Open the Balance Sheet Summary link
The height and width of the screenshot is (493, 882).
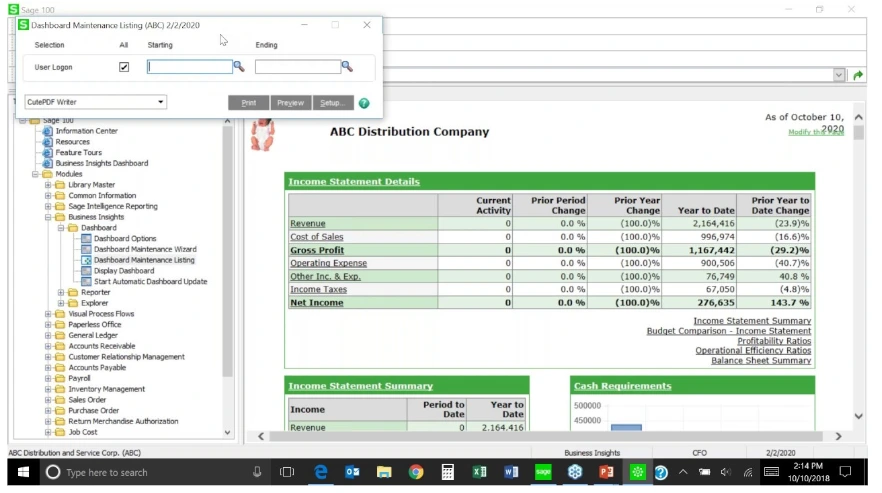point(761,360)
